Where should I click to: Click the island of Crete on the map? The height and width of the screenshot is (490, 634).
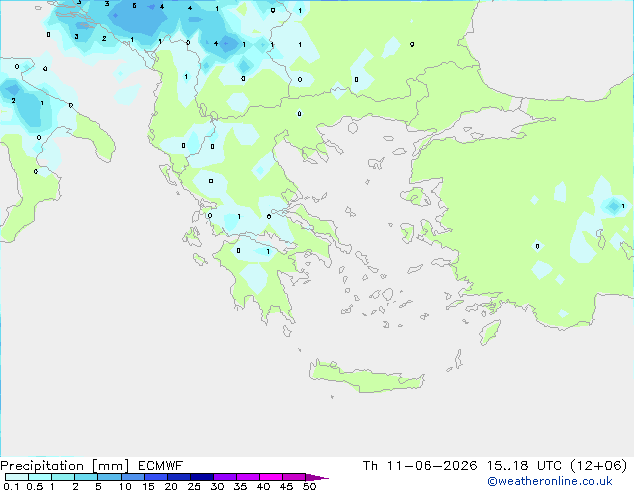click(x=366, y=378)
